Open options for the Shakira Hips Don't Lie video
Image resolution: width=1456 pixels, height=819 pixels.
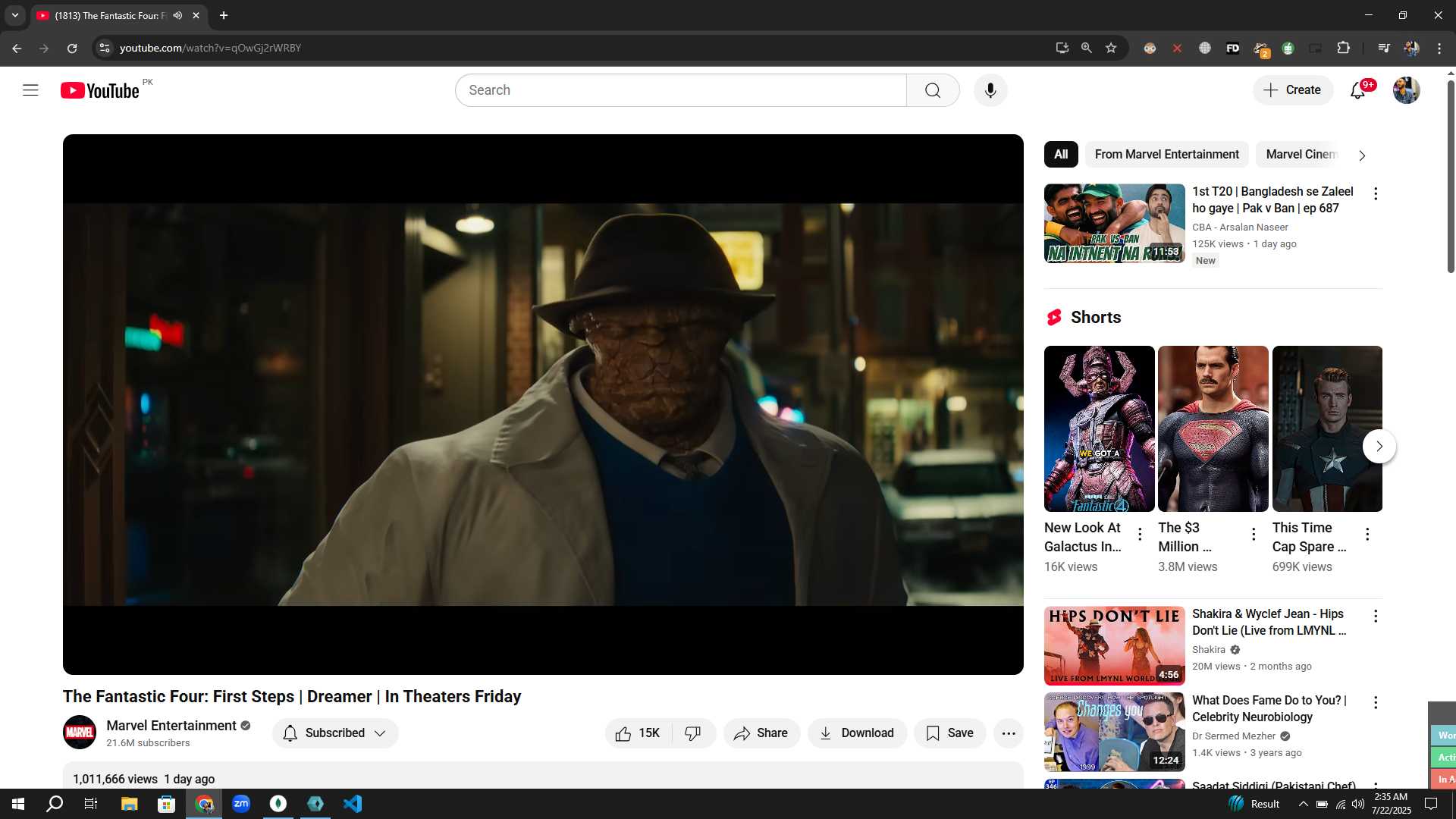pyautogui.click(x=1376, y=616)
